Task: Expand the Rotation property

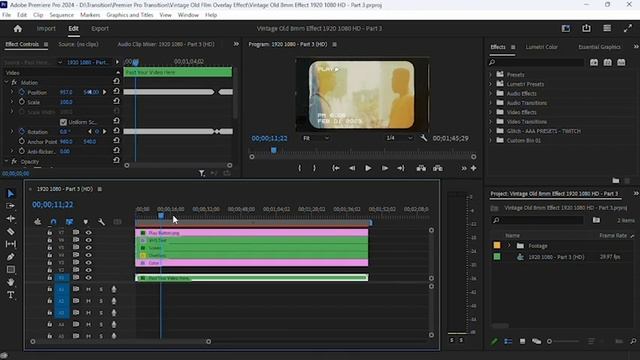Action: [x=12, y=132]
